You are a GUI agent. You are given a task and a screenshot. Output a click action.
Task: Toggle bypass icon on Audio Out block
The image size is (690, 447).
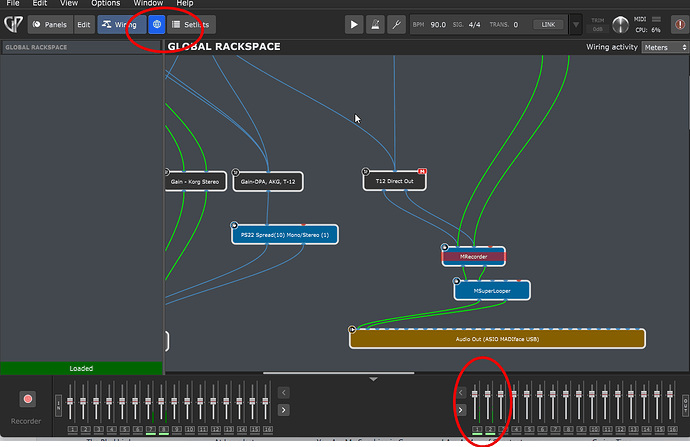(x=352, y=329)
